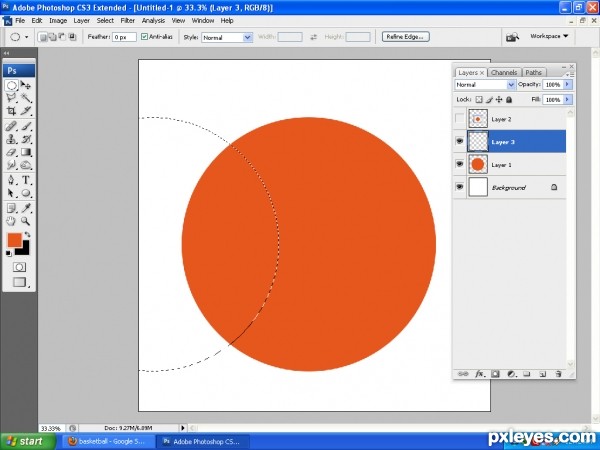Select the Gradient tool
The height and width of the screenshot is (450, 600).
click(26, 152)
